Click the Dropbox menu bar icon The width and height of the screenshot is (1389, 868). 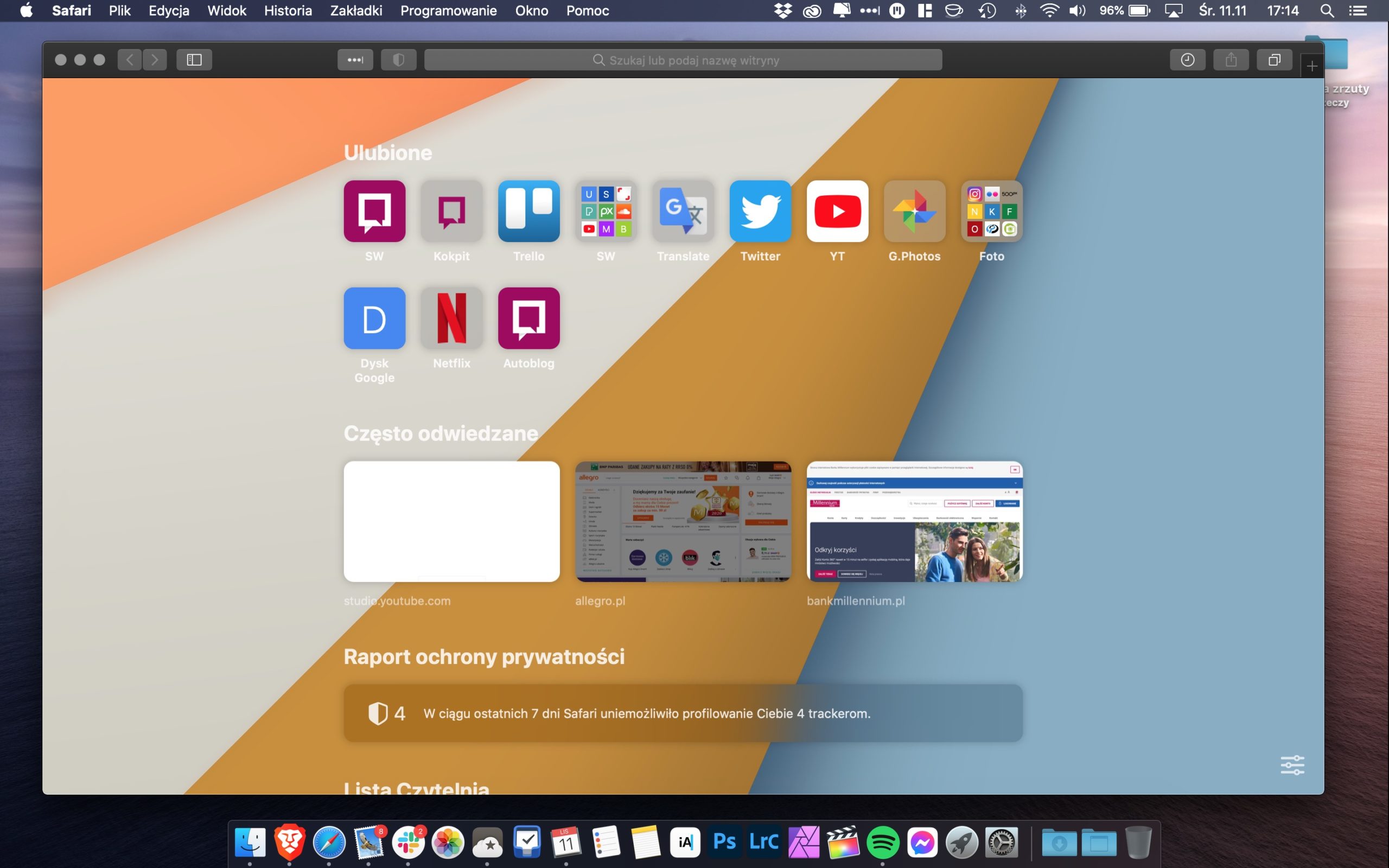coord(783,10)
